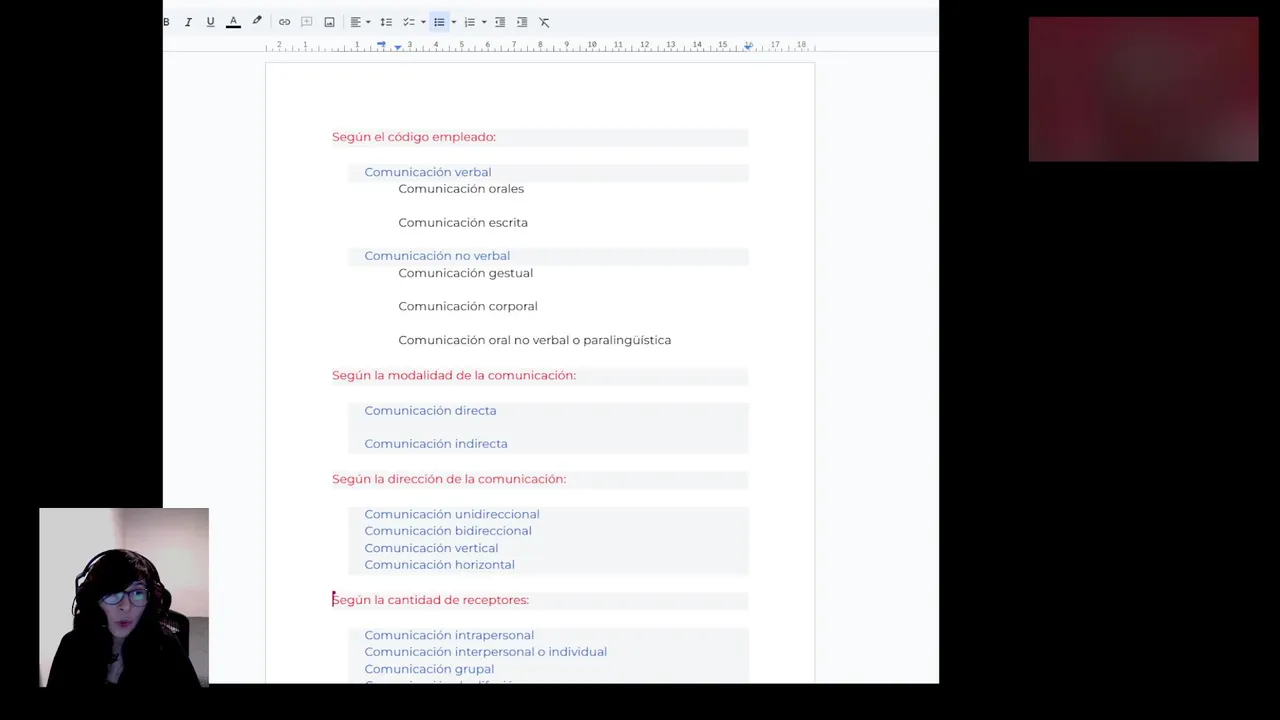
Task: Click 'Comunicación no verbal' line
Action: [x=437, y=256]
